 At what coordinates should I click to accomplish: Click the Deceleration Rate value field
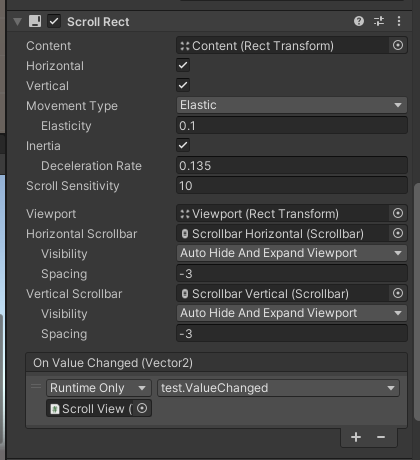[x=292, y=166]
